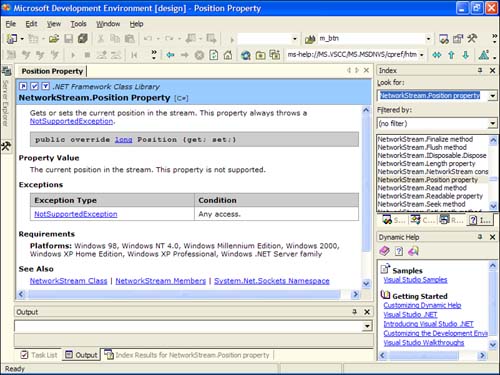Toggle auto-hide pin on Index panel
Viewport: 500px width, 375px height.
480,70
